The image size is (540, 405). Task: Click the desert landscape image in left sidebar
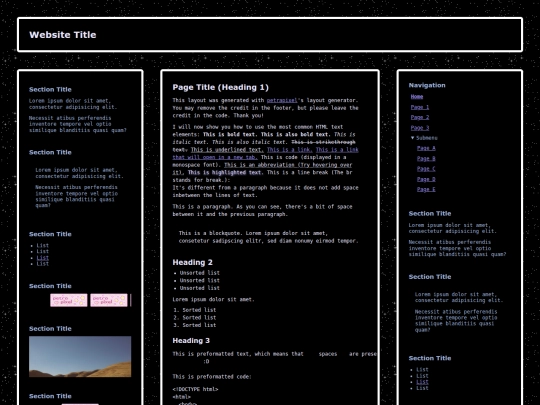[80, 356]
